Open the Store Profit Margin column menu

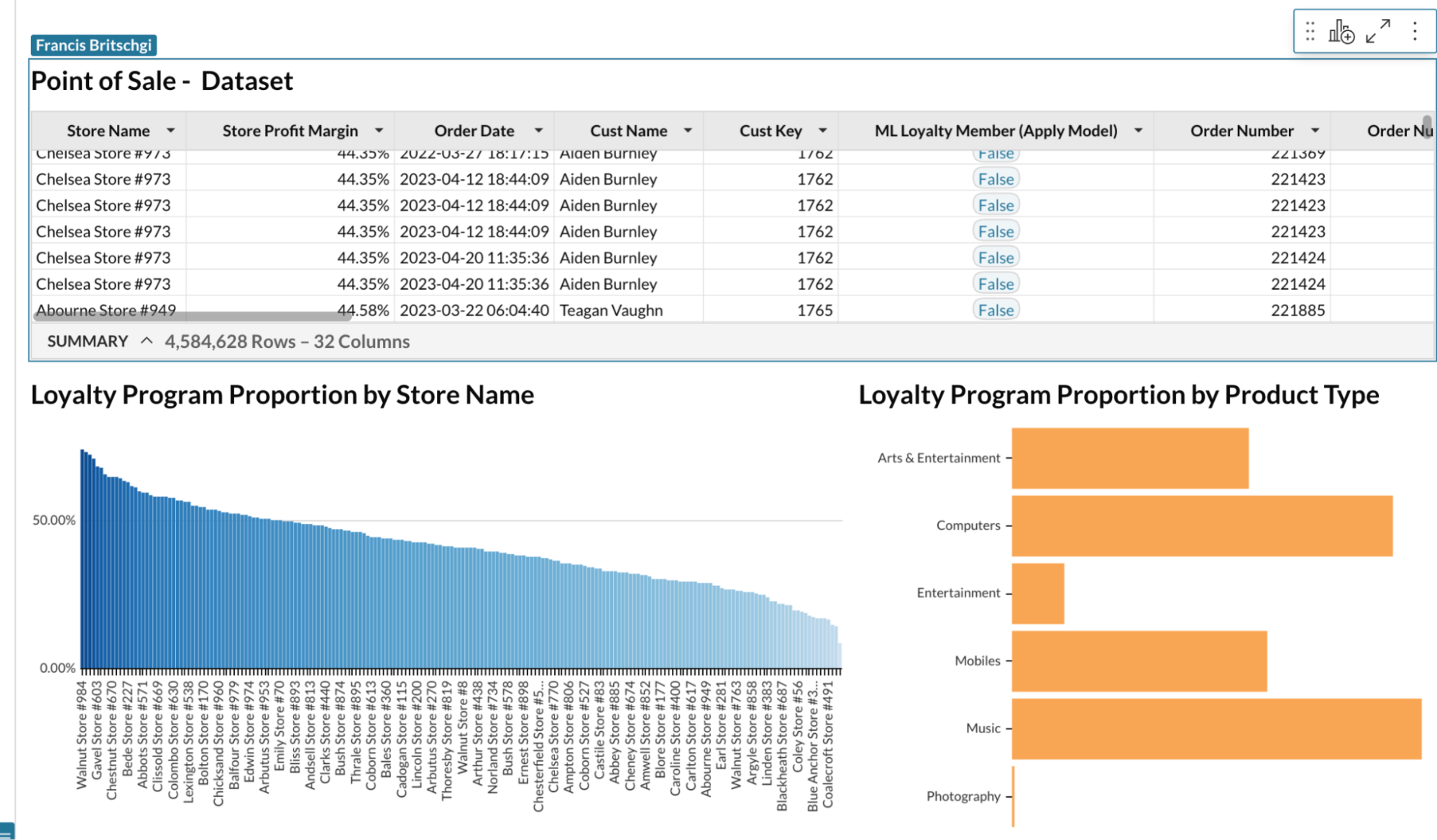[x=379, y=131]
